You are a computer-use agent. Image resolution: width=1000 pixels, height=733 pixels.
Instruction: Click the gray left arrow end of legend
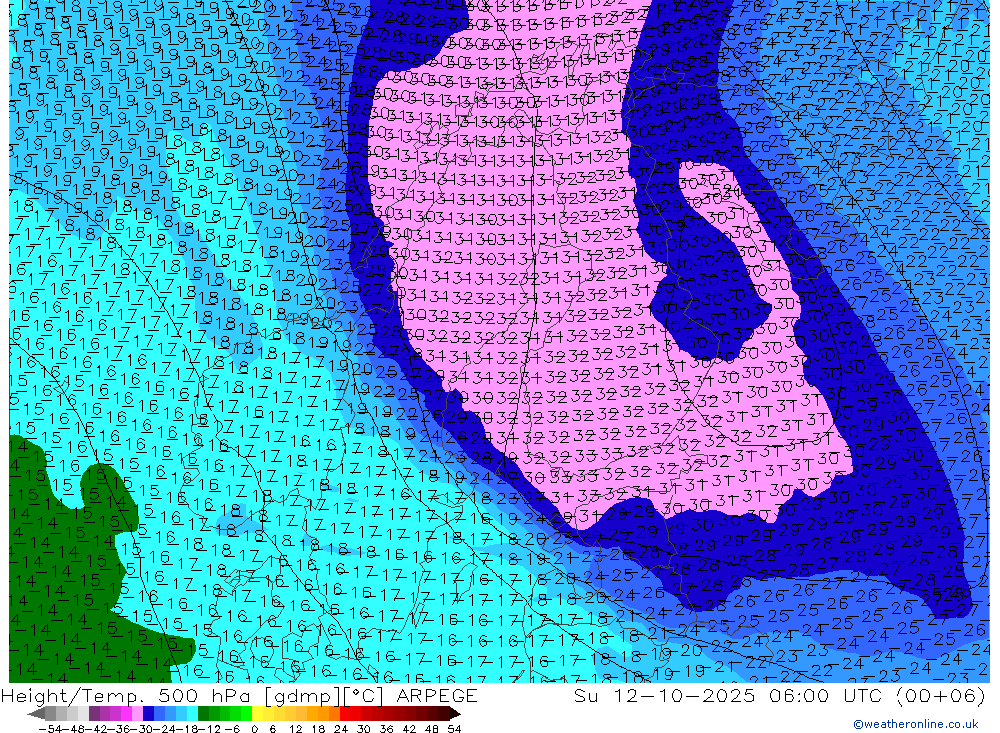(x=36, y=714)
